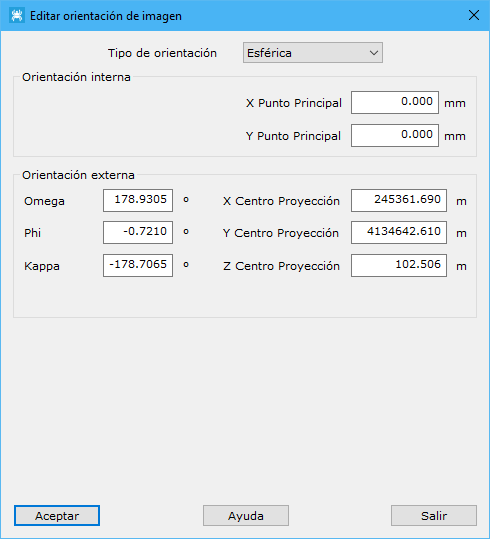490x539 pixels.
Task: Select the Phi angle input field
Action: (138, 233)
